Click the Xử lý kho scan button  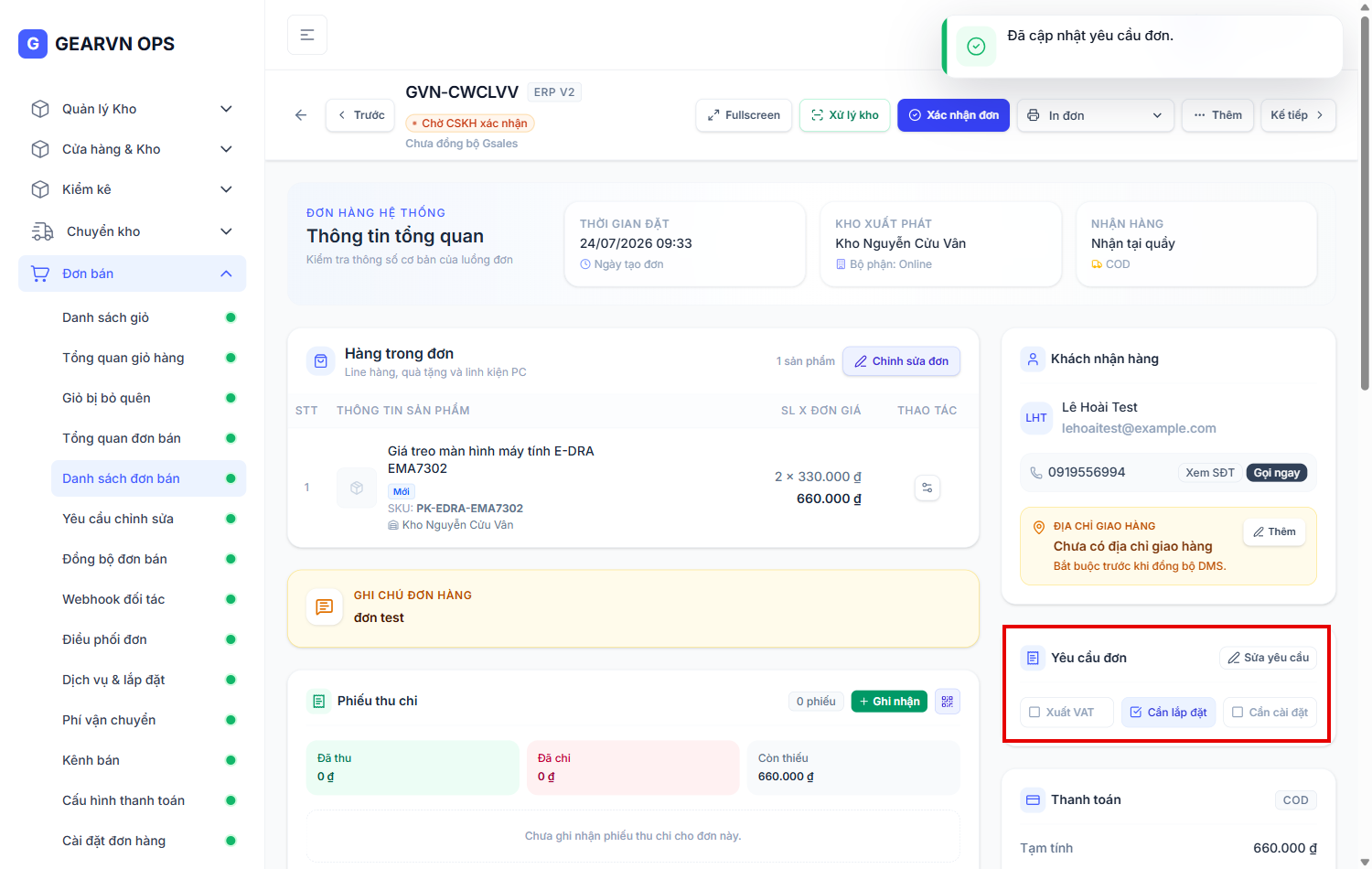845,115
